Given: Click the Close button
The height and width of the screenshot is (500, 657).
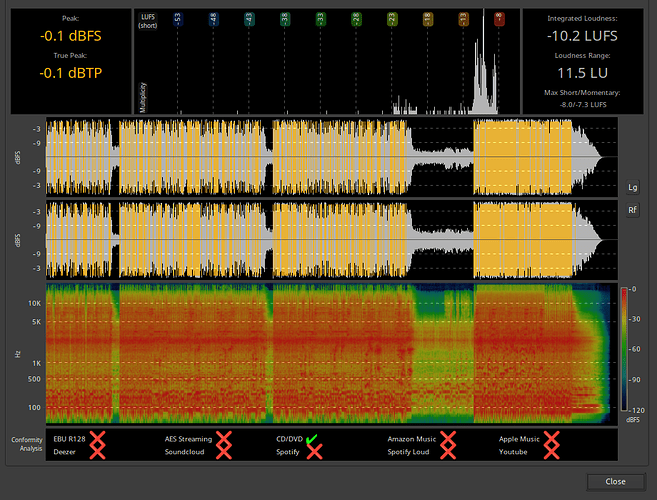Looking at the screenshot, I should pos(615,481).
